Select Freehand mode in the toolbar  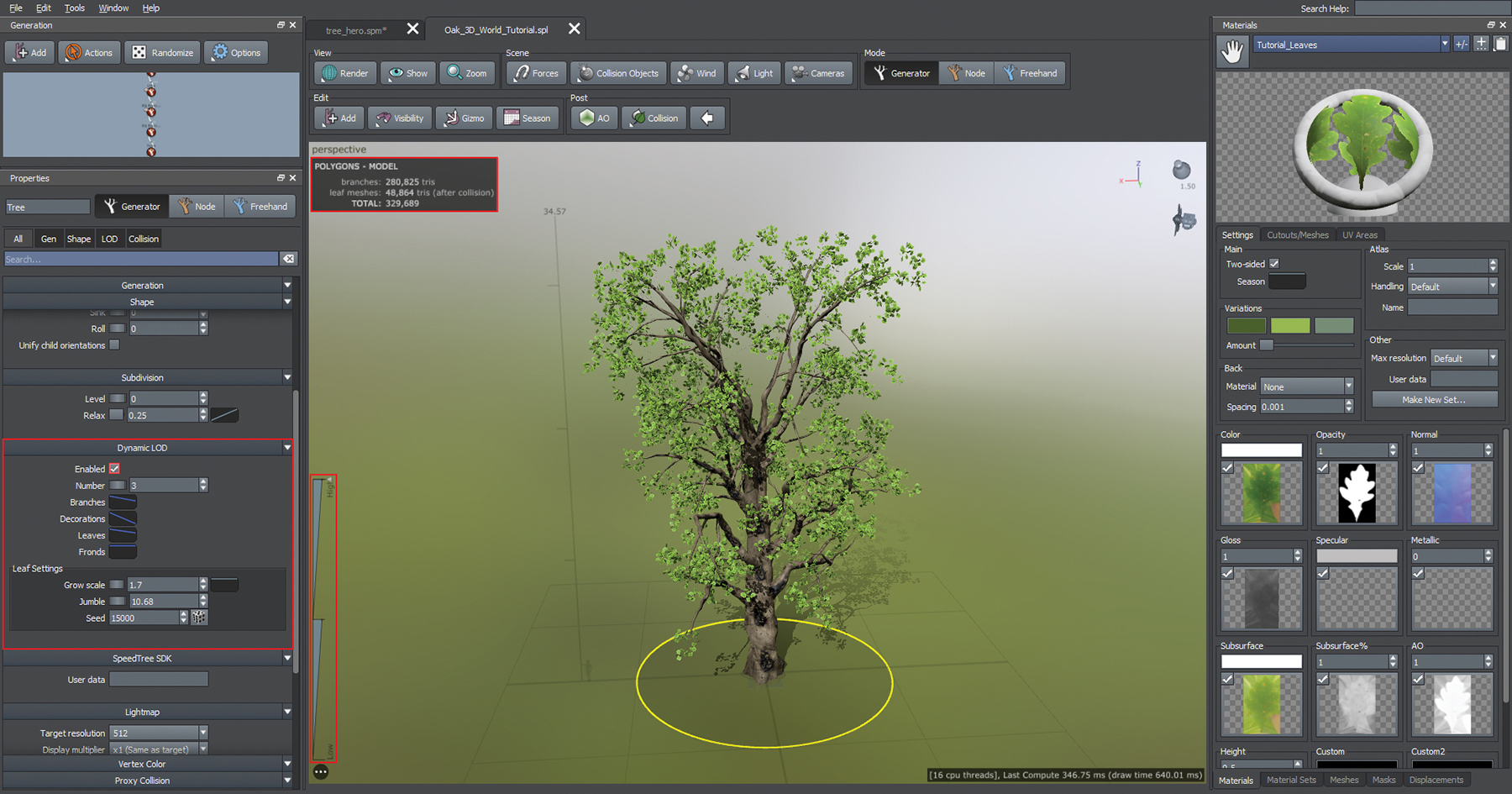tap(1030, 73)
